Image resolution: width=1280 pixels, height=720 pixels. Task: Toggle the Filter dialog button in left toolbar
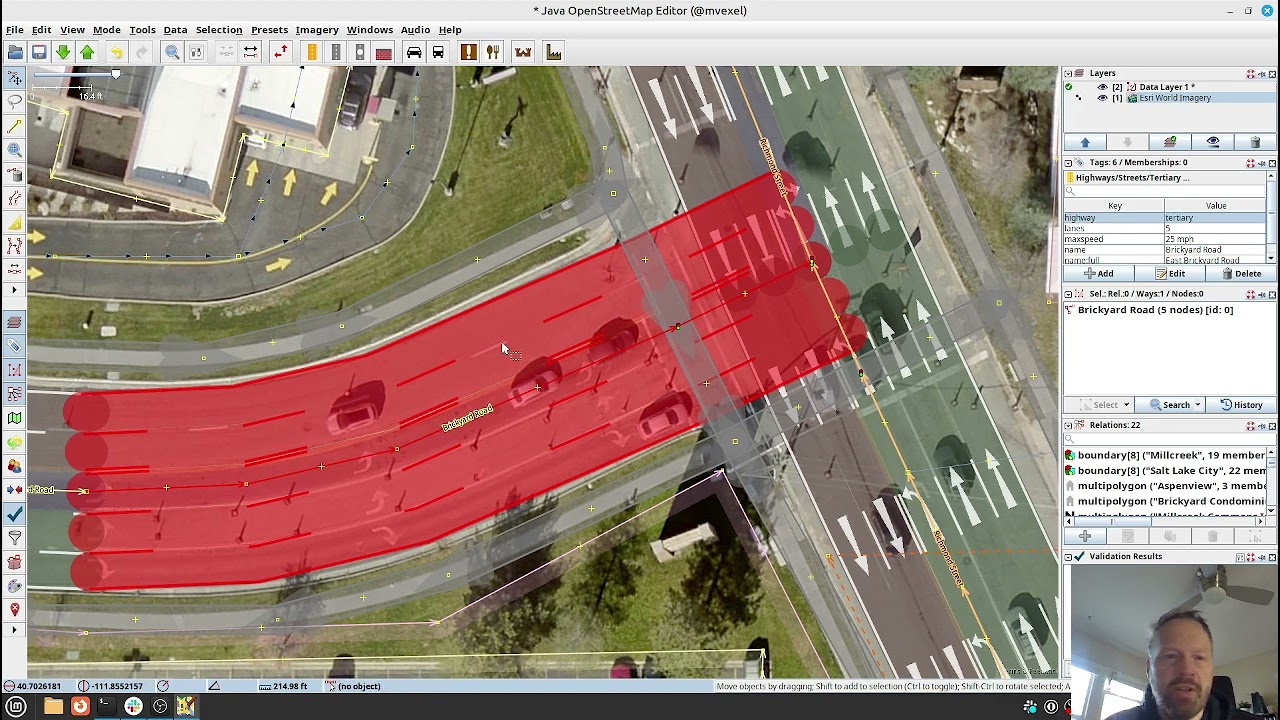click(15, 537)
